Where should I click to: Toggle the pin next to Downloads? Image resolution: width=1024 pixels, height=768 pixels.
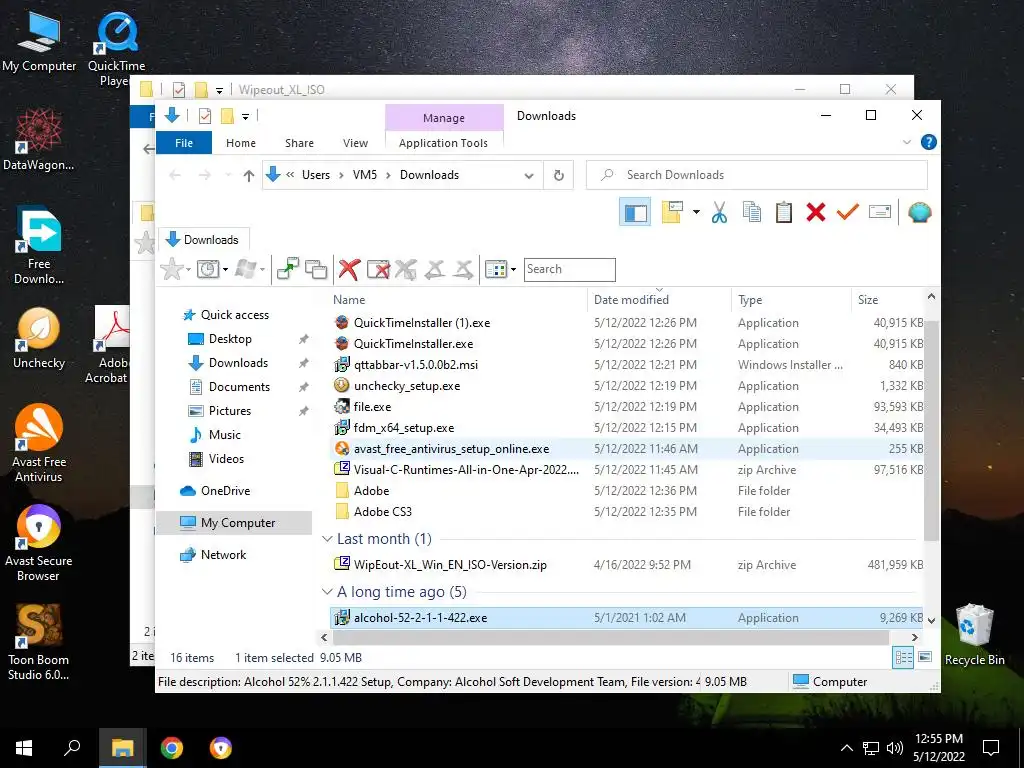(304, 363)
